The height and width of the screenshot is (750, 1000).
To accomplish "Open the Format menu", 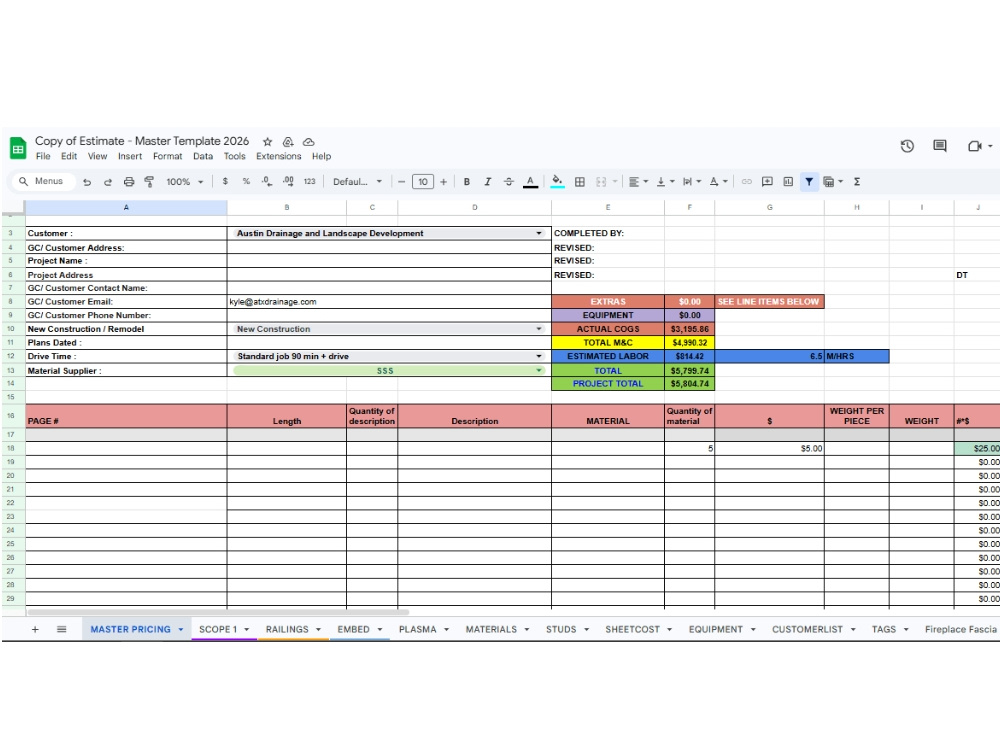I will [168, 156].
